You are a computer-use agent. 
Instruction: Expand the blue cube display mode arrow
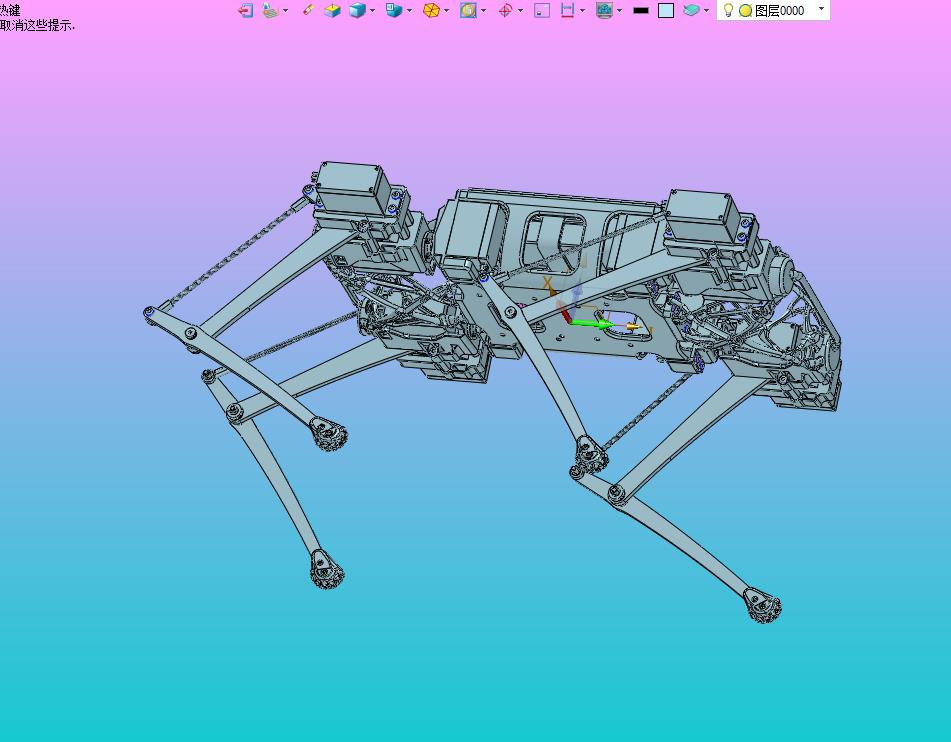point(372,10)
